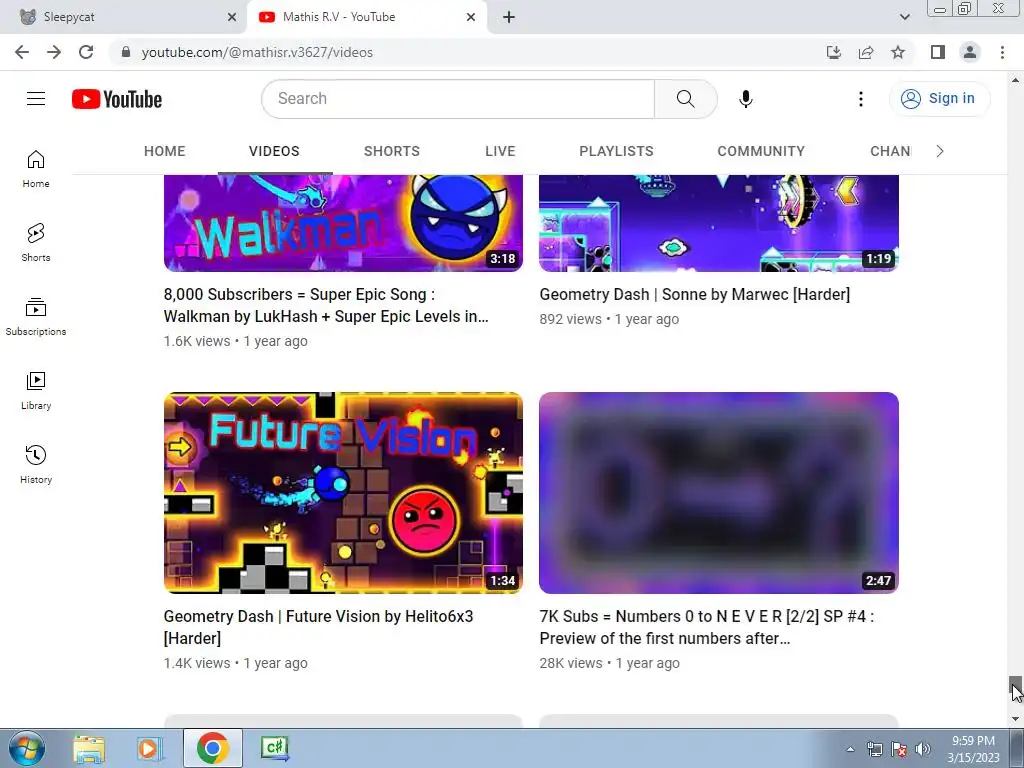Viewport: 1024px width, 768px height.
Task: Open Home in the sidebar
Action: pos(36,168)
